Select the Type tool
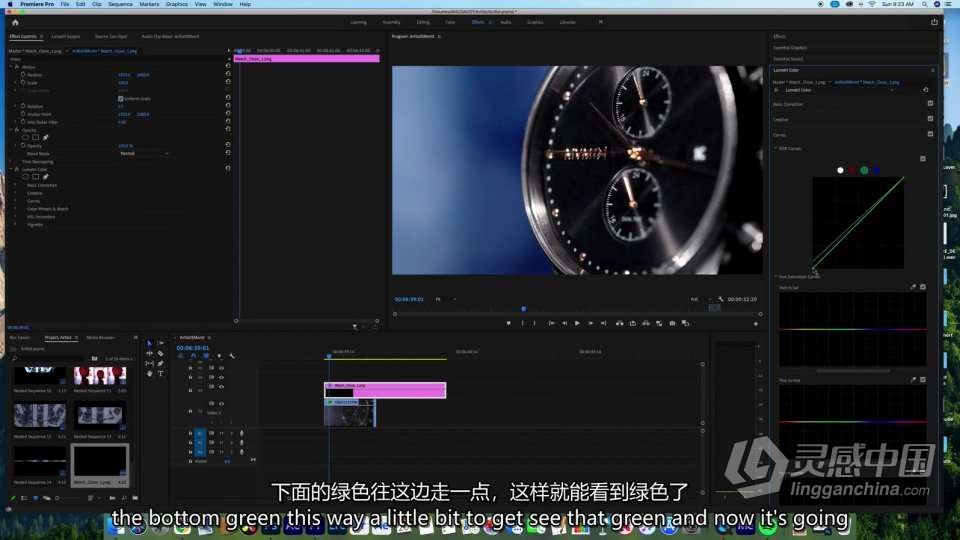 [160, 373]
